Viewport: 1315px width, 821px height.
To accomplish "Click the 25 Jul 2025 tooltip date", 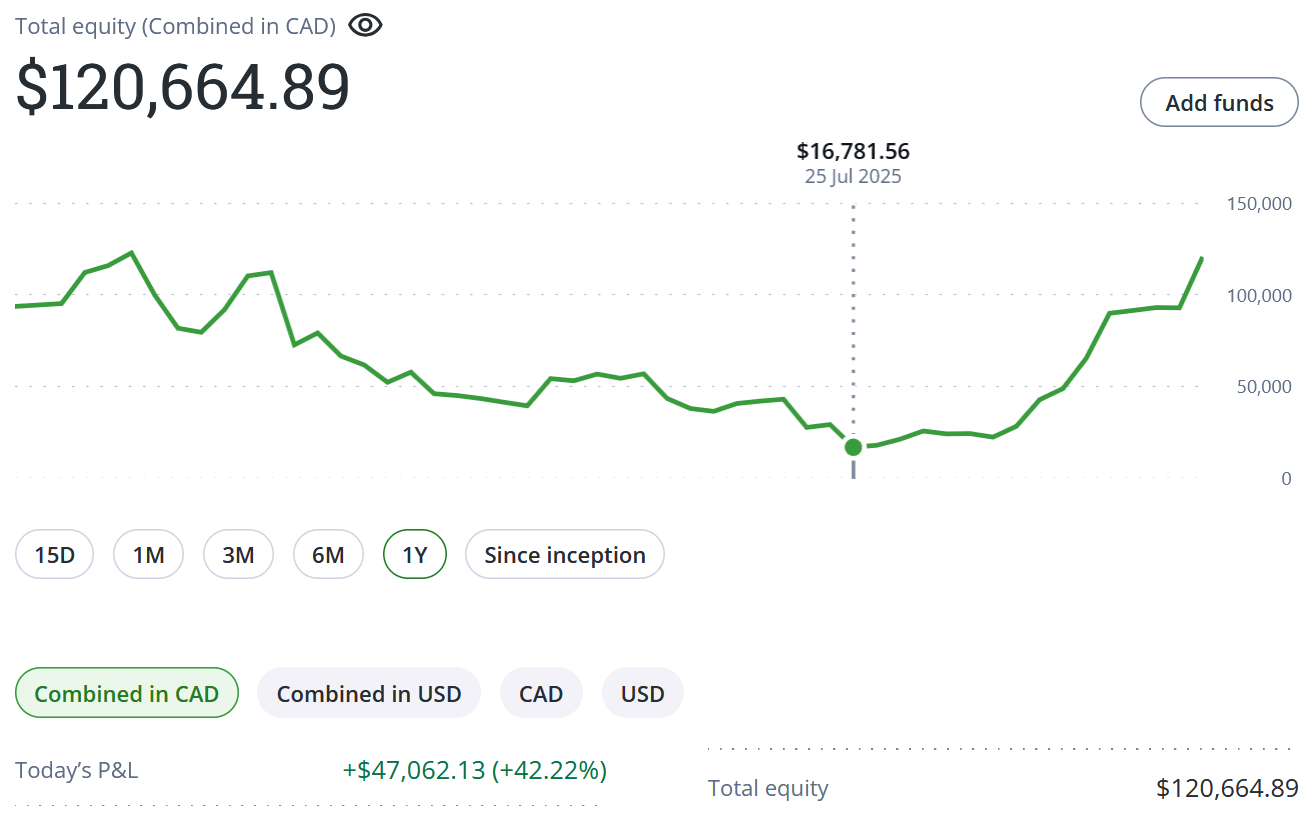I will (853, 177).
